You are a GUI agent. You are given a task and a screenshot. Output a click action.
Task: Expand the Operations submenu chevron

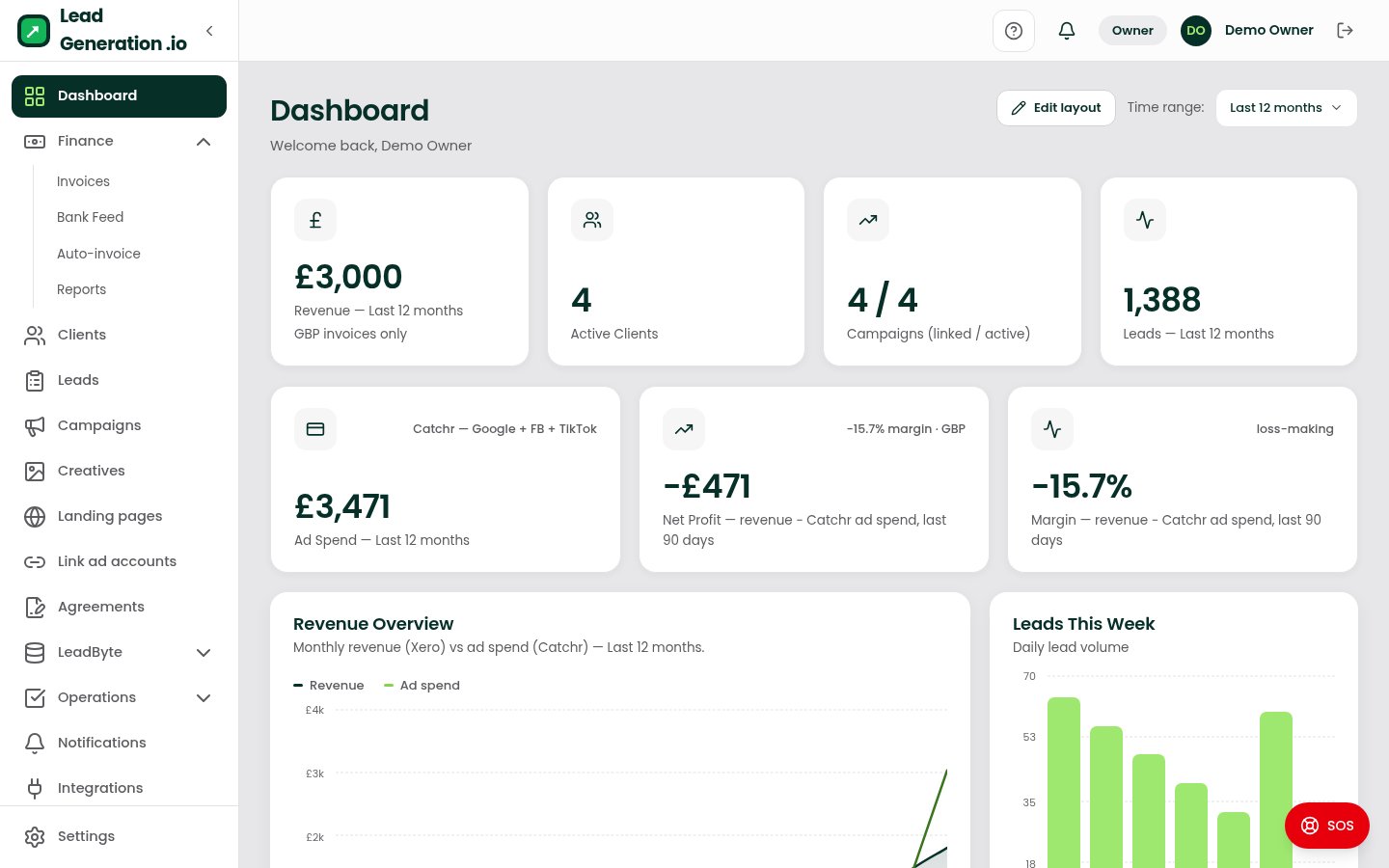pos(204,697)
